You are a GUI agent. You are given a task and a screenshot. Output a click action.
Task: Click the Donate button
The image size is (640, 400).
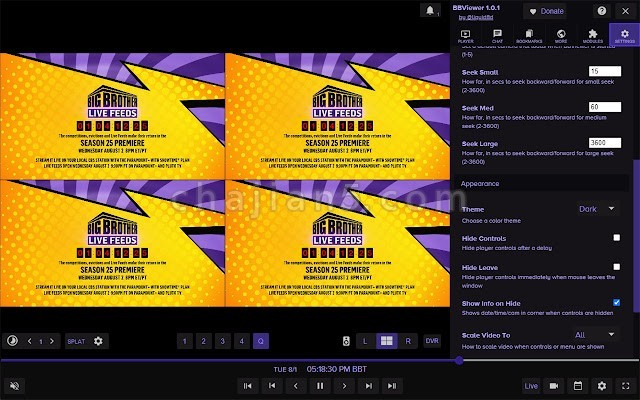[547, 11]
